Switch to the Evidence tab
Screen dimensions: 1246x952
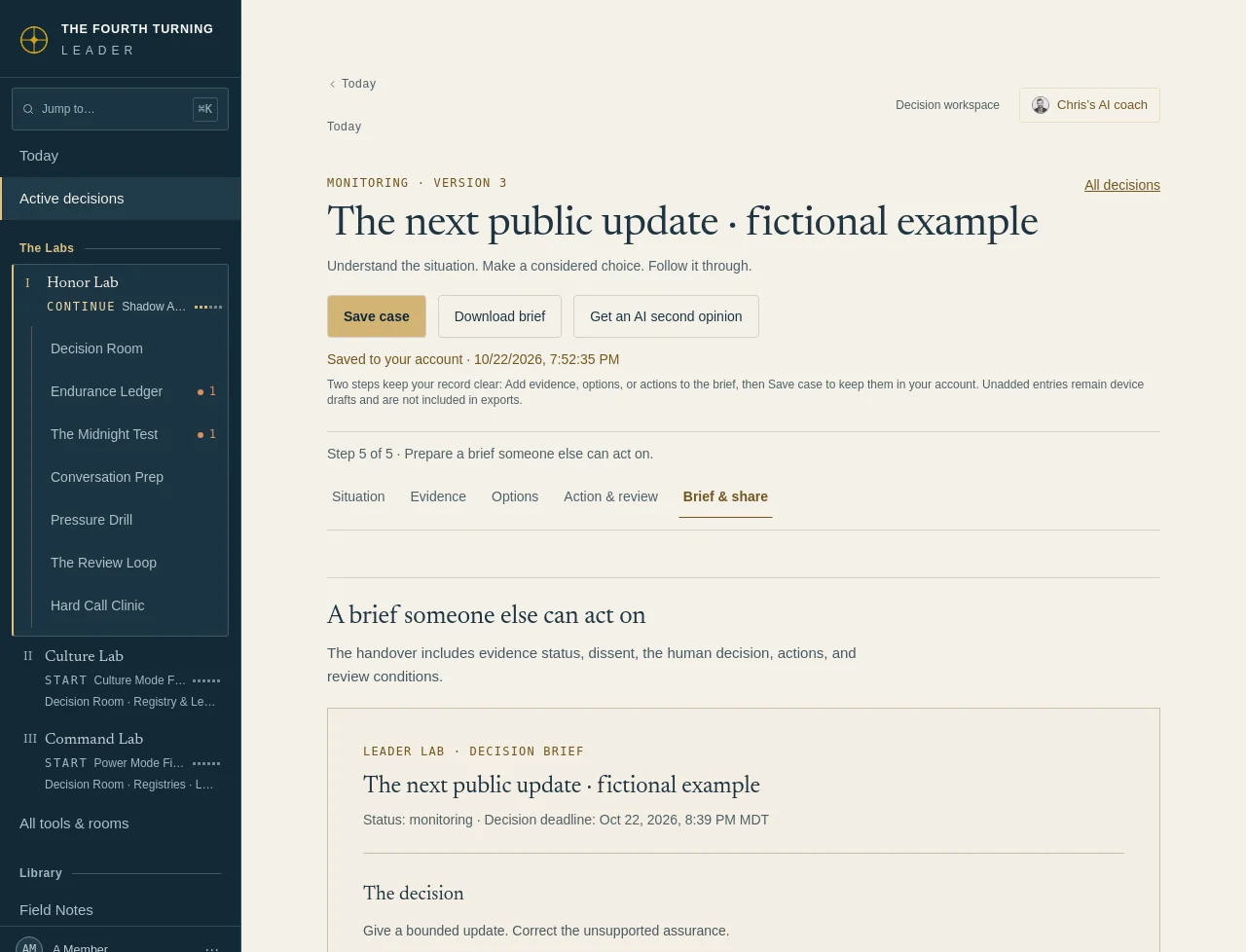[438, 496]
